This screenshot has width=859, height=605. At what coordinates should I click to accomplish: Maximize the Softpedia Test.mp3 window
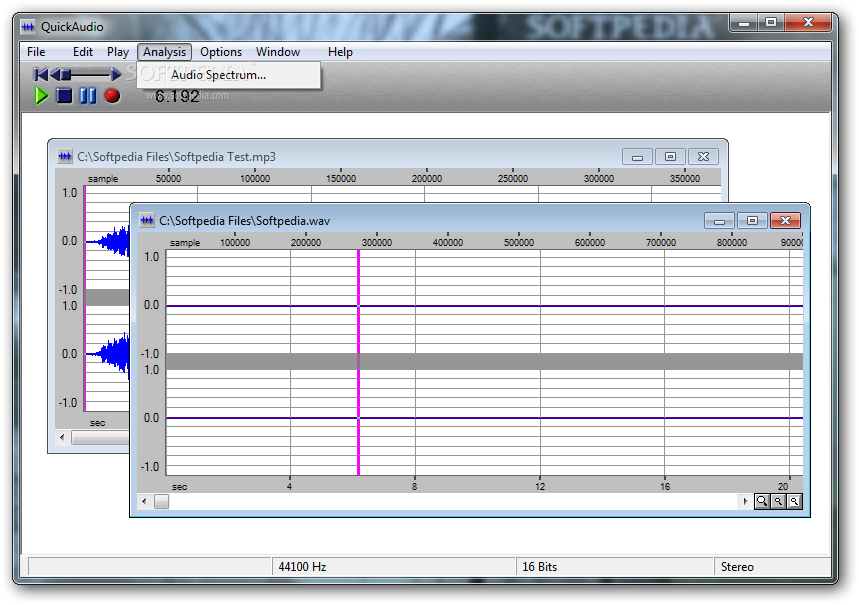670,157
